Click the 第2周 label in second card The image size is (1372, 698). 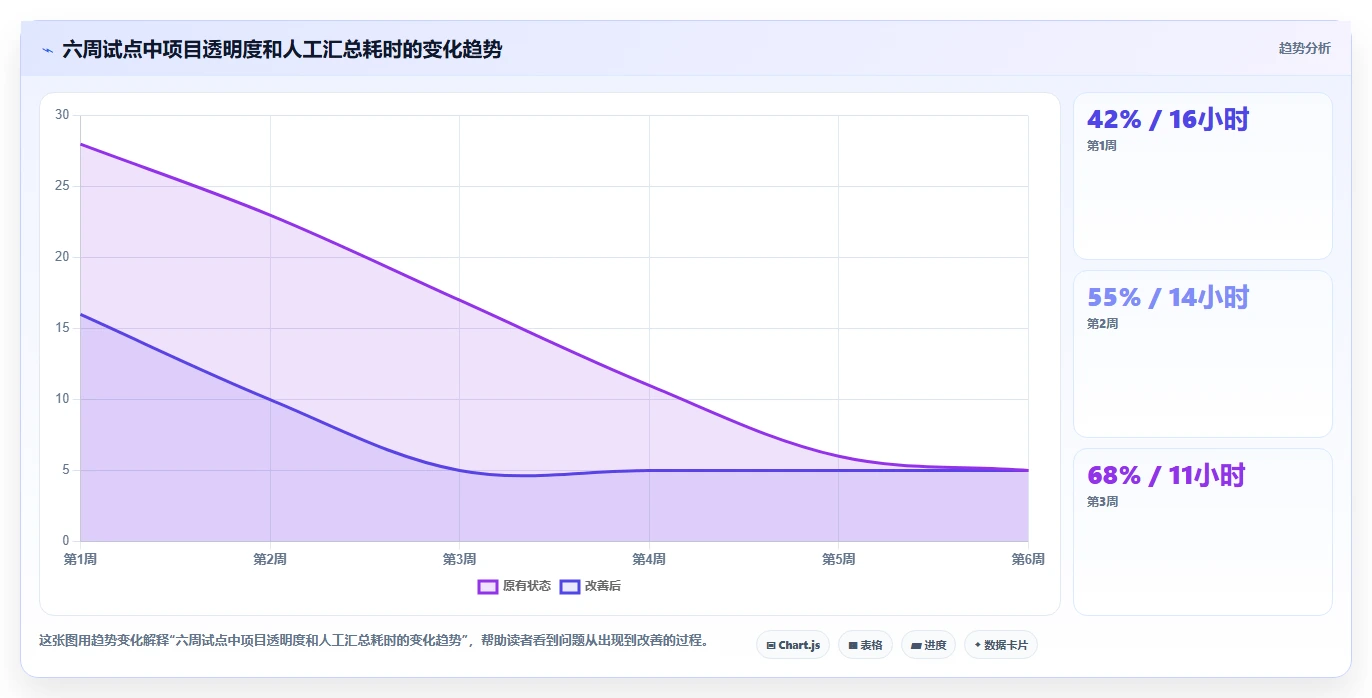pos(1102,324)
